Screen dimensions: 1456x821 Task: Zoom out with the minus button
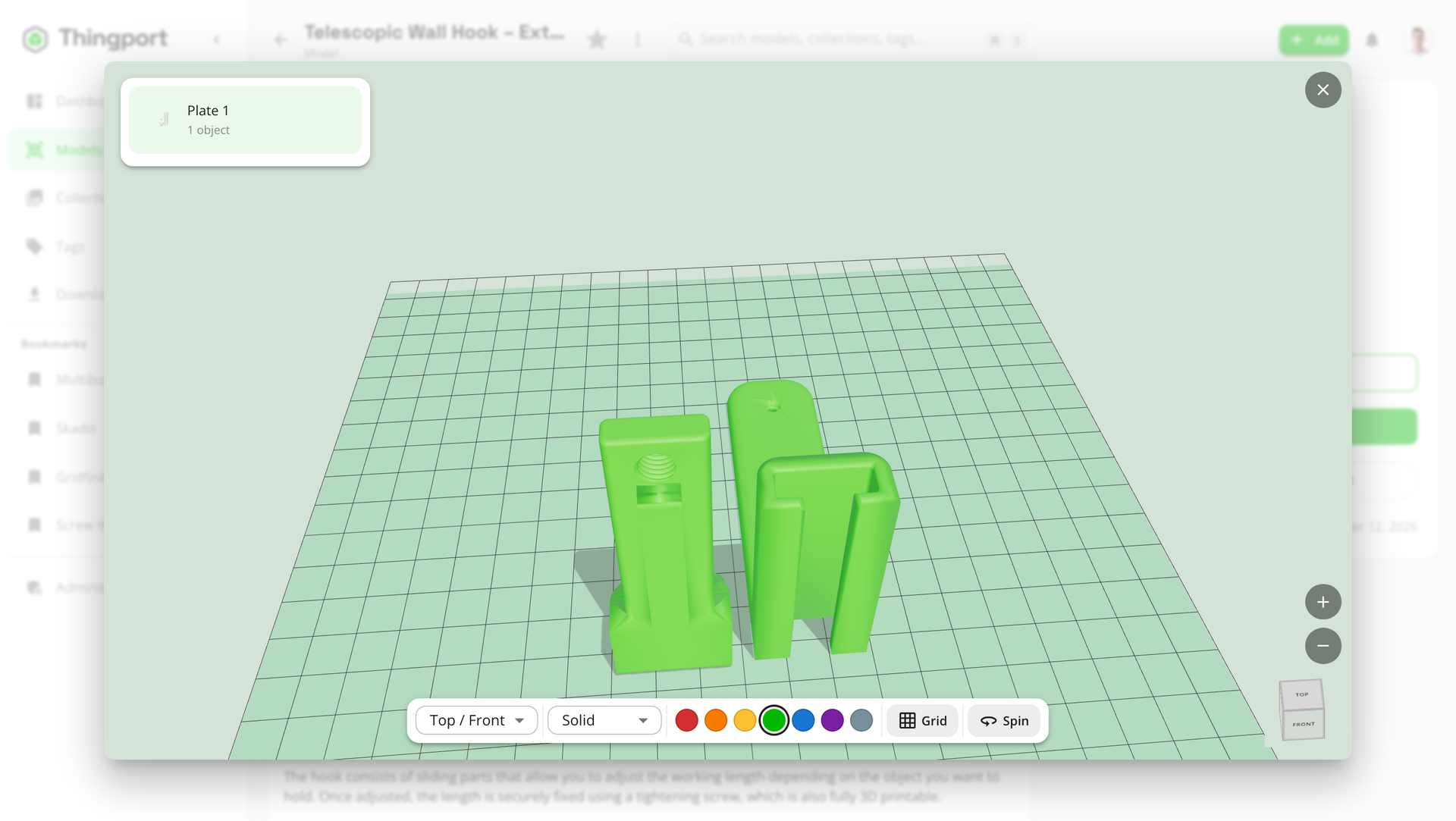pyautogui.click(x=1323, y=646)
